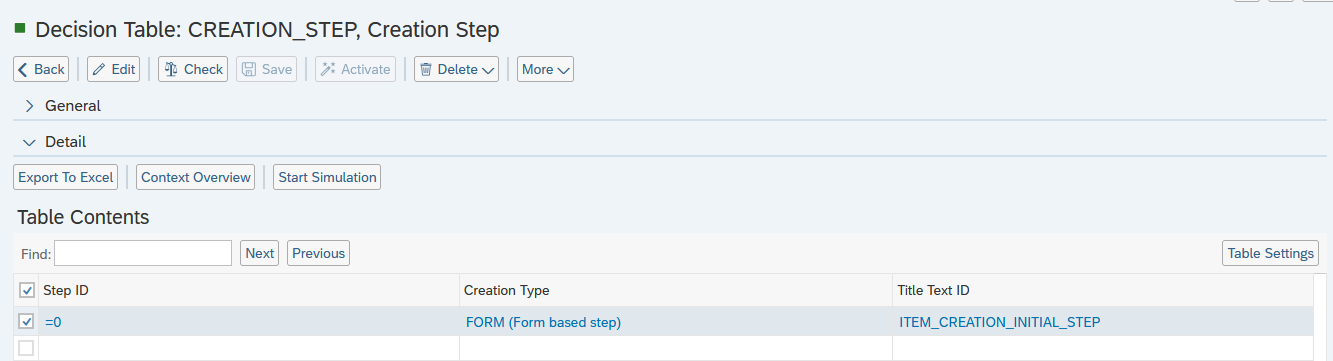Click the Delete trash button

click(x=456, y=69)
